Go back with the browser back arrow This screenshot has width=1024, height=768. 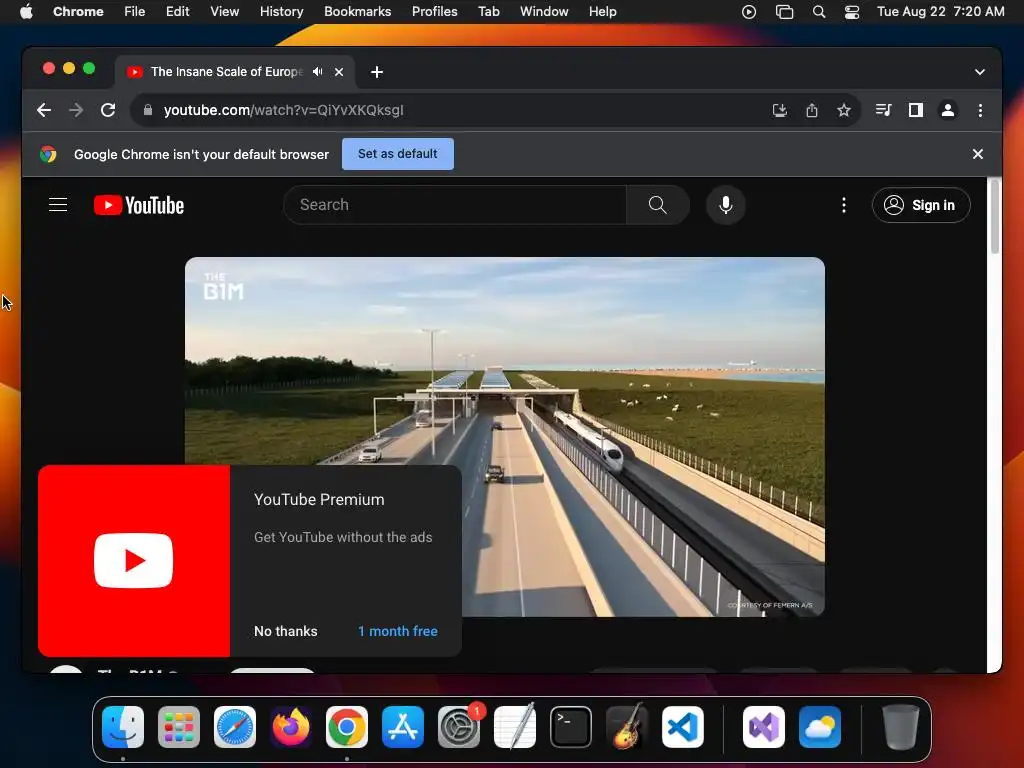pos(44,110)
